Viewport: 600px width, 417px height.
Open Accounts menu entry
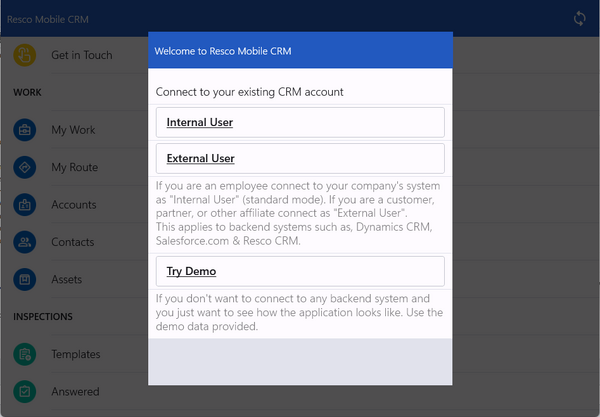pos(74,205)
